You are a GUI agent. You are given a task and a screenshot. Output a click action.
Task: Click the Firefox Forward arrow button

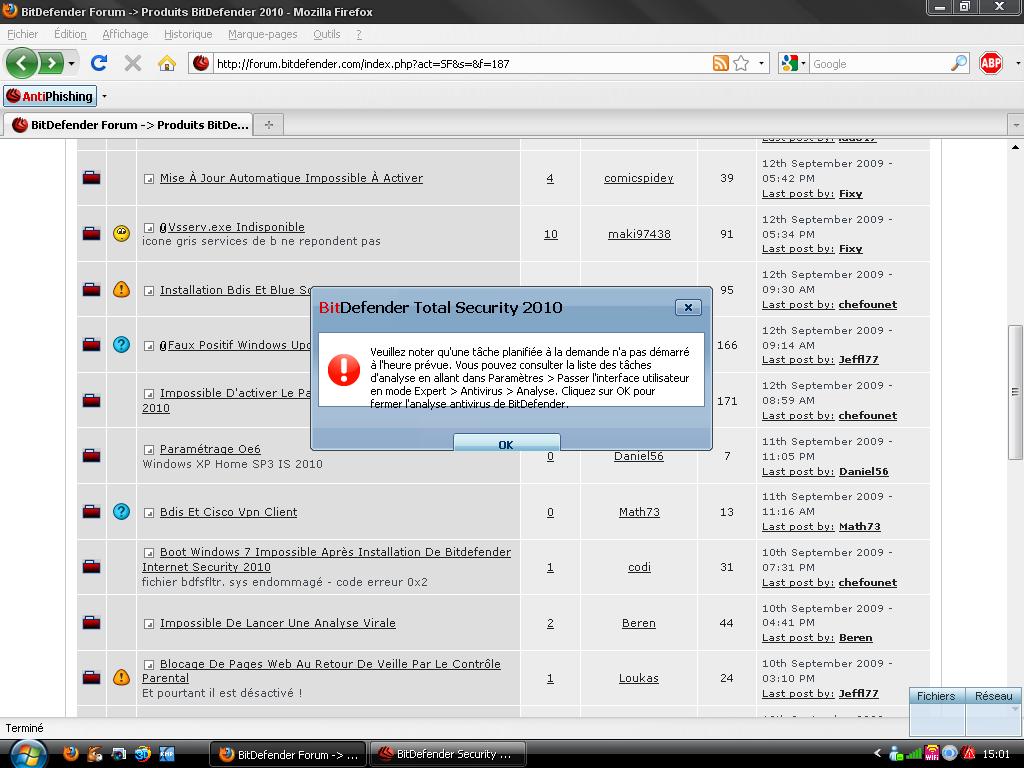(51, 63)
